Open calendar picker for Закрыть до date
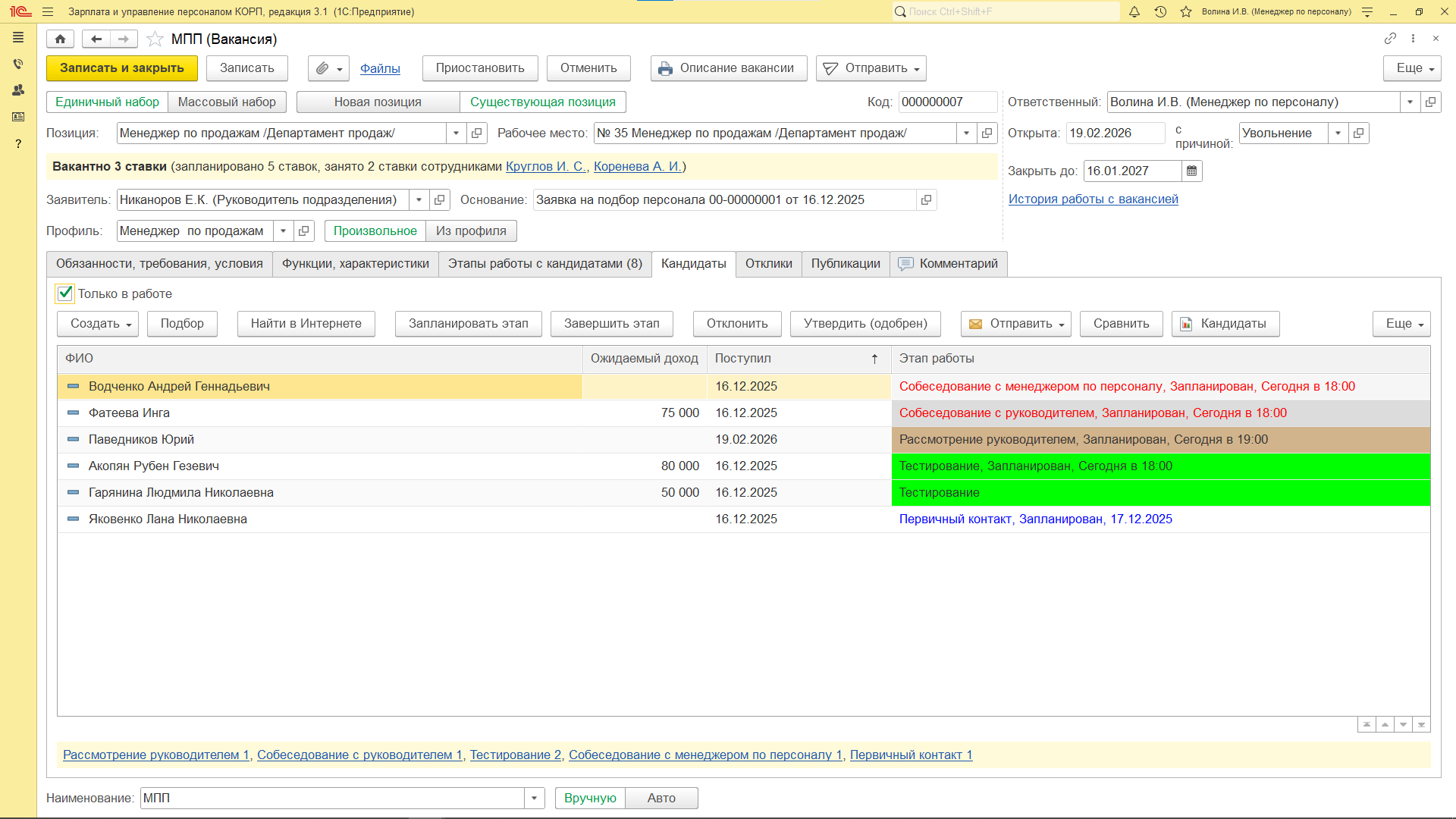1456x819 pixels. tap(1192, 171)
